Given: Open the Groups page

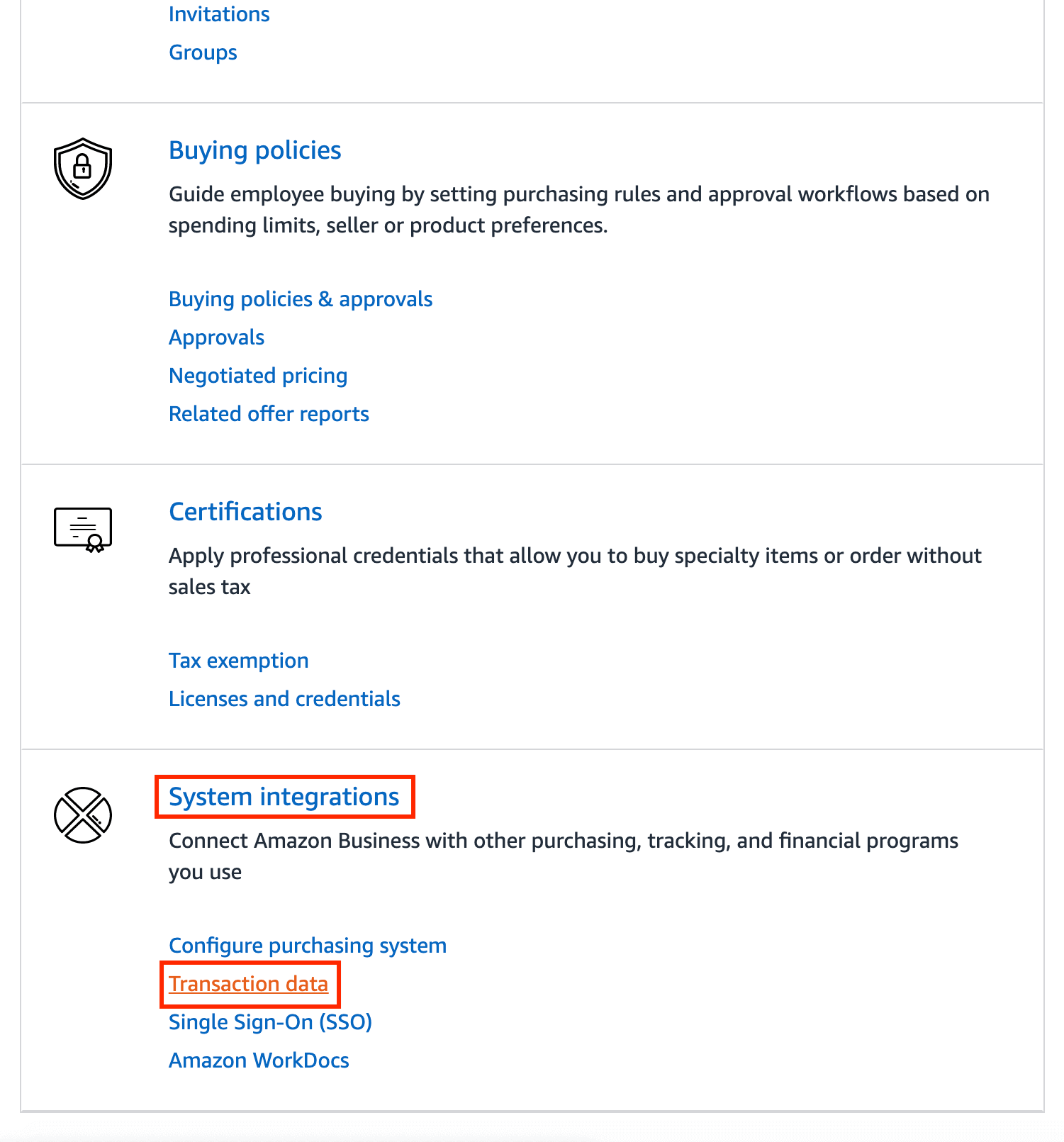Looking at the screenshot, I should click(x=202, y=52).
